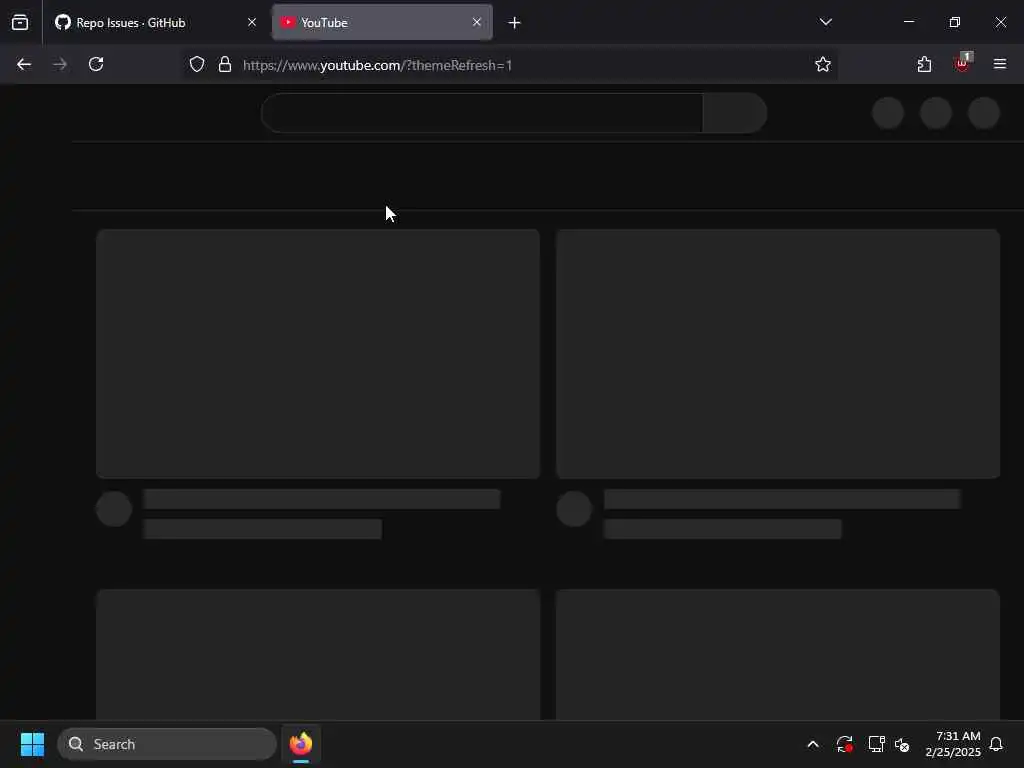Open the sync update tray icon
Screen dimensions: 1024x768
[844, 744]
